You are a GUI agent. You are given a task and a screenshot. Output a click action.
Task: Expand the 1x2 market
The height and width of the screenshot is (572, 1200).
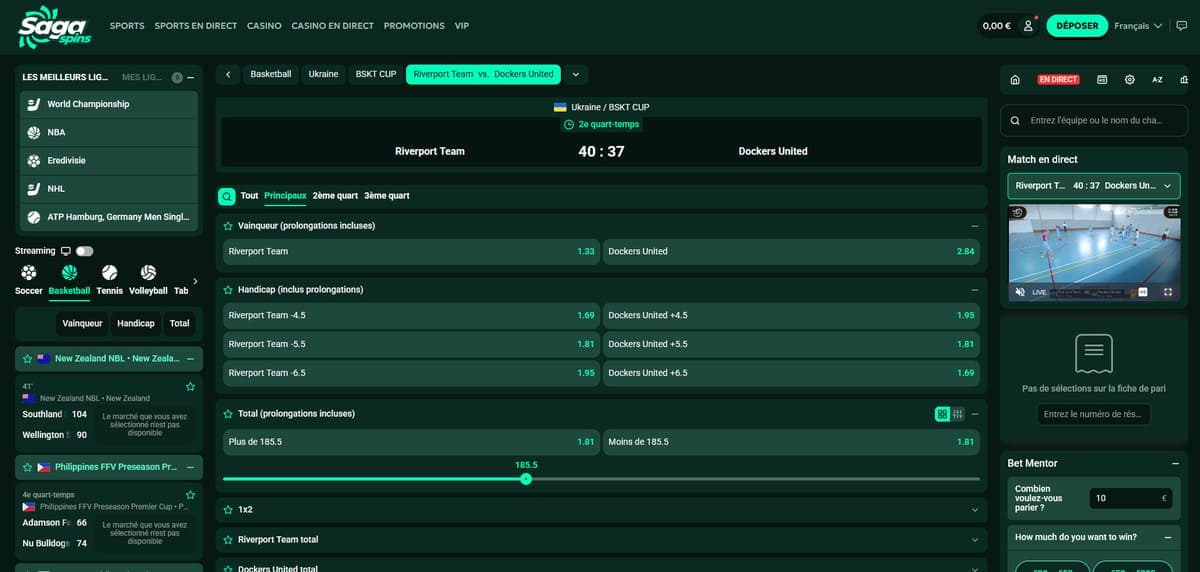975,510
